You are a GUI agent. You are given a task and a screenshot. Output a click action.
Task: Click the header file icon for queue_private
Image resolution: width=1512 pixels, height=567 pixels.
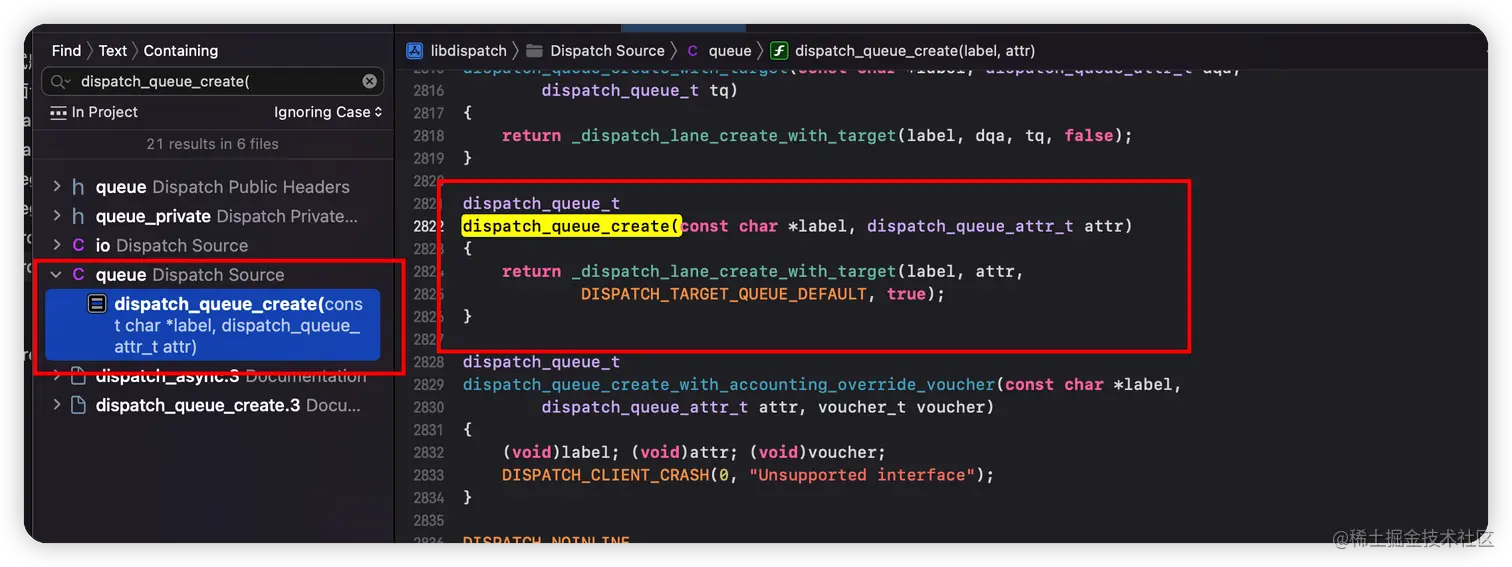pos(79,216)
